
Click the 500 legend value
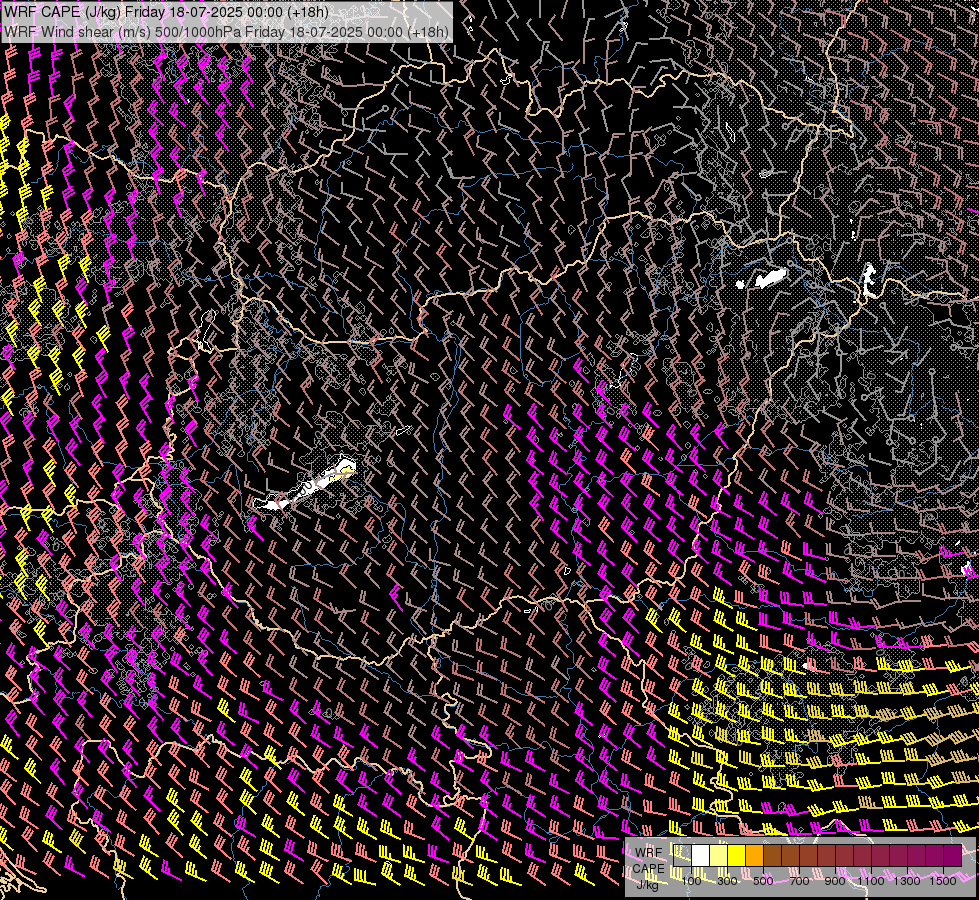pyautogui.click(x=763, y=881)
